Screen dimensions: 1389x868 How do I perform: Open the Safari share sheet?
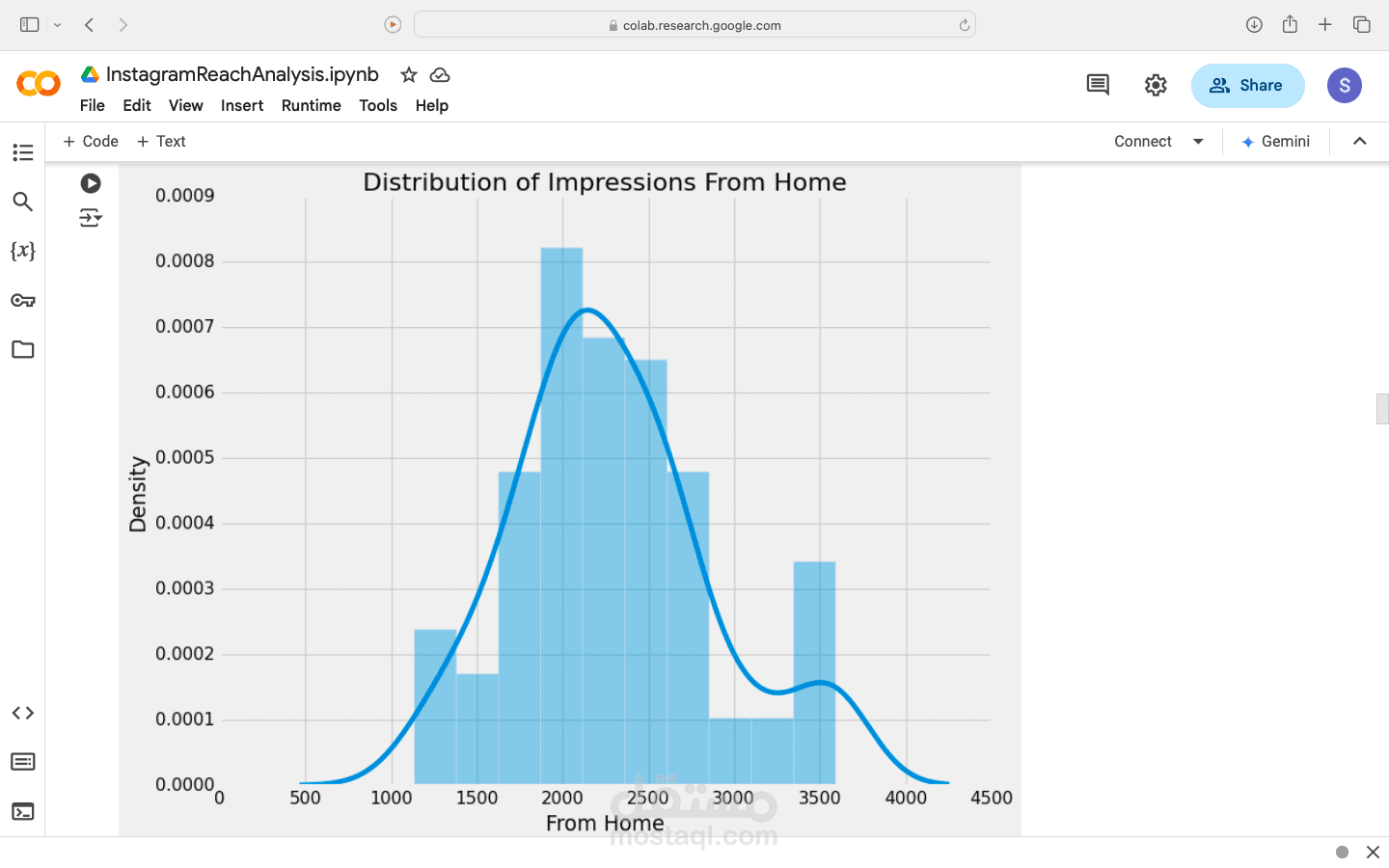pyautogui.click(x=1290, y=24)
